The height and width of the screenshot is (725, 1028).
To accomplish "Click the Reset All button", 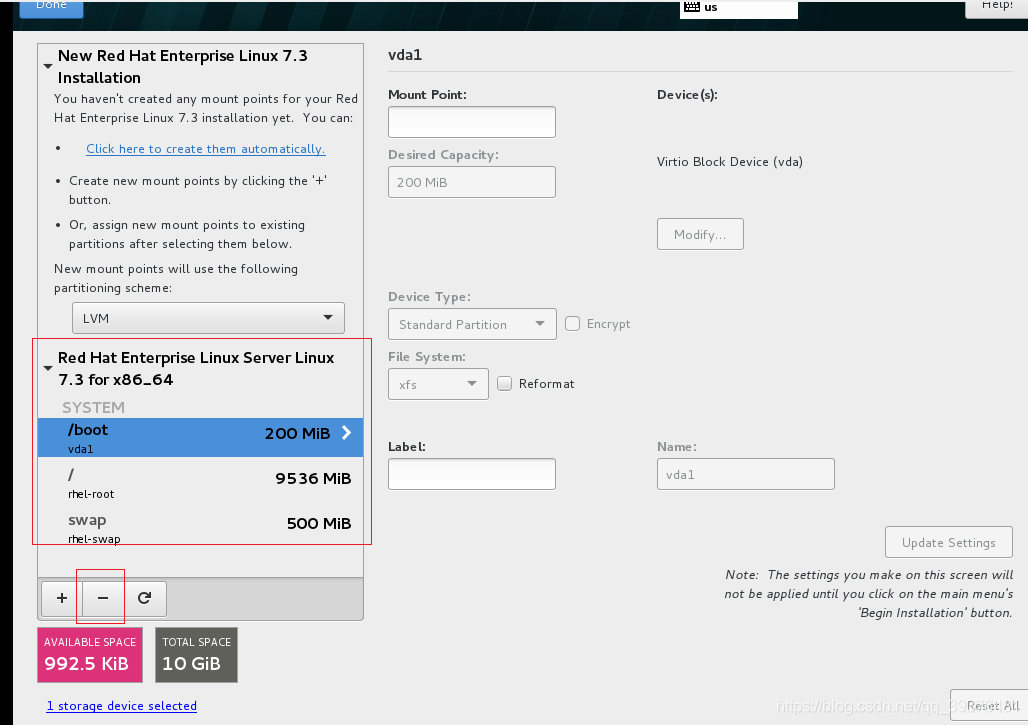I will [990, 706].
